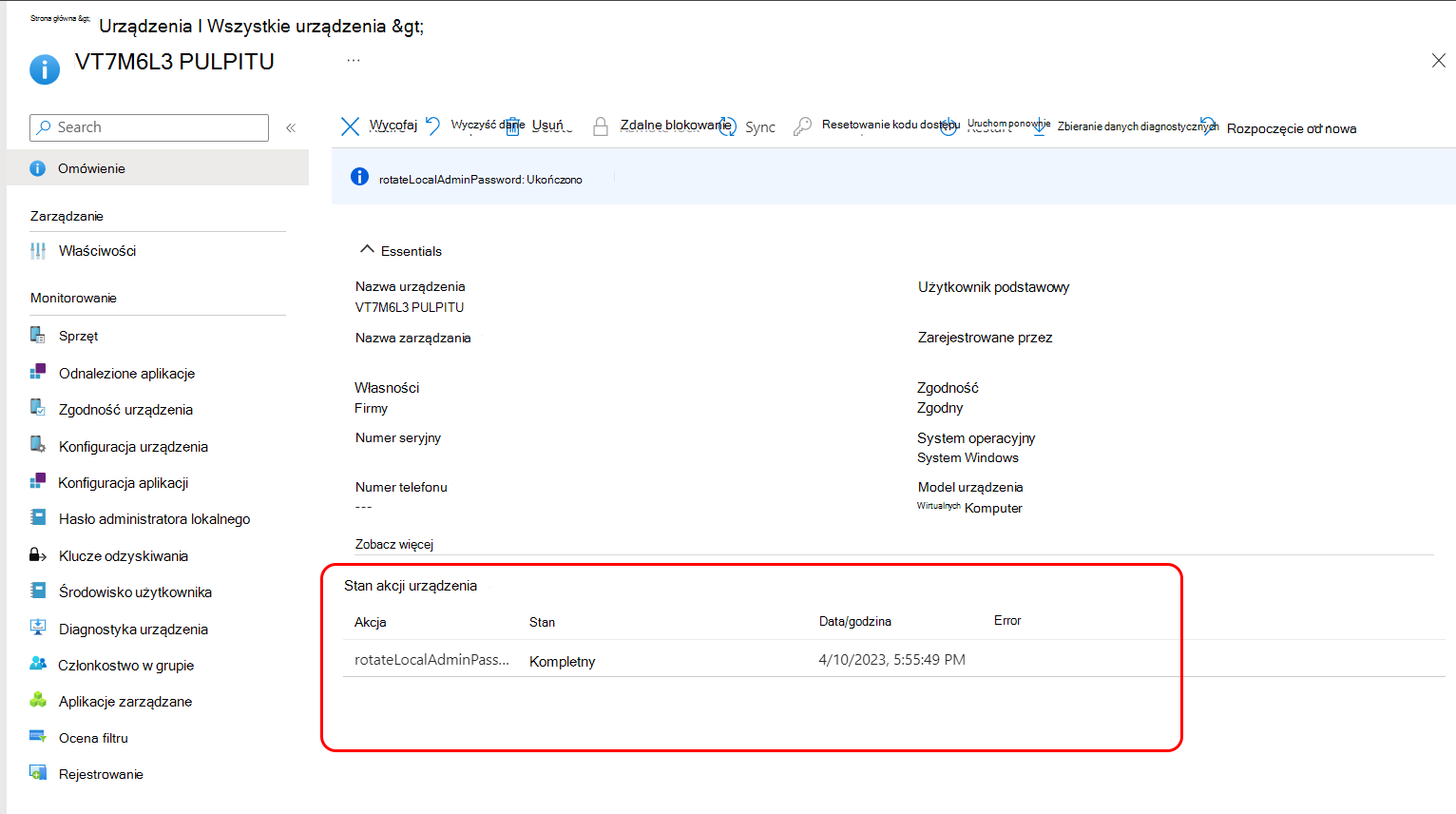The width and height of the screenshot is (1456, 814).
Task: Click the Środowisko użytkownika icon
Action: tap(38, 591)
